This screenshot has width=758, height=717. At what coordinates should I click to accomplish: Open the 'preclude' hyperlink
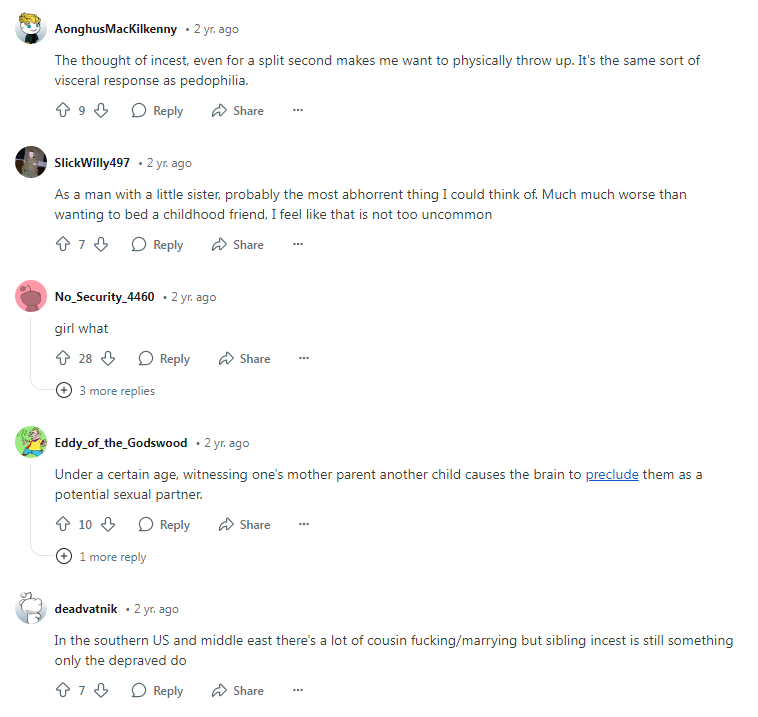(x=612, y=475)
